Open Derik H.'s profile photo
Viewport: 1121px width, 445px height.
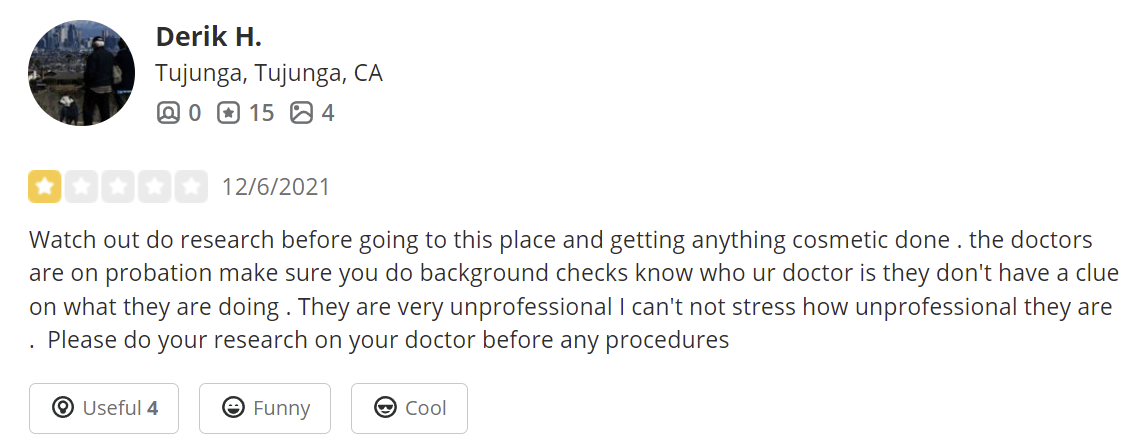tap(82, 73)
